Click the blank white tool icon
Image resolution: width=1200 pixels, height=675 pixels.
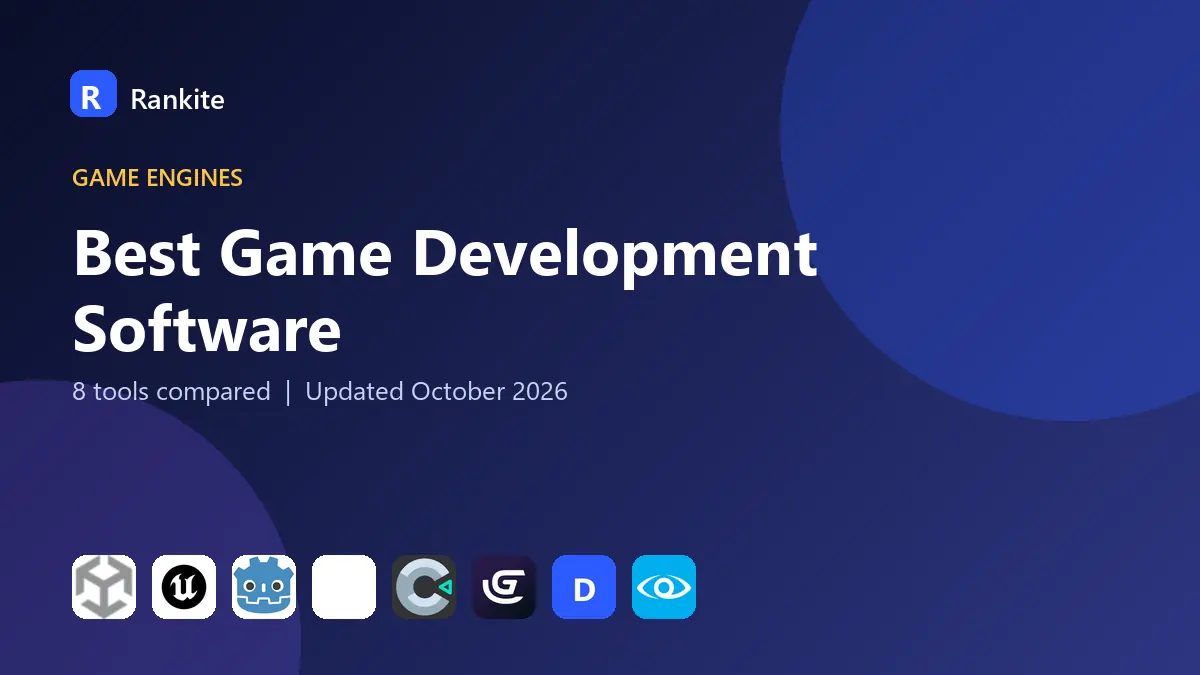tap(344, 587)
